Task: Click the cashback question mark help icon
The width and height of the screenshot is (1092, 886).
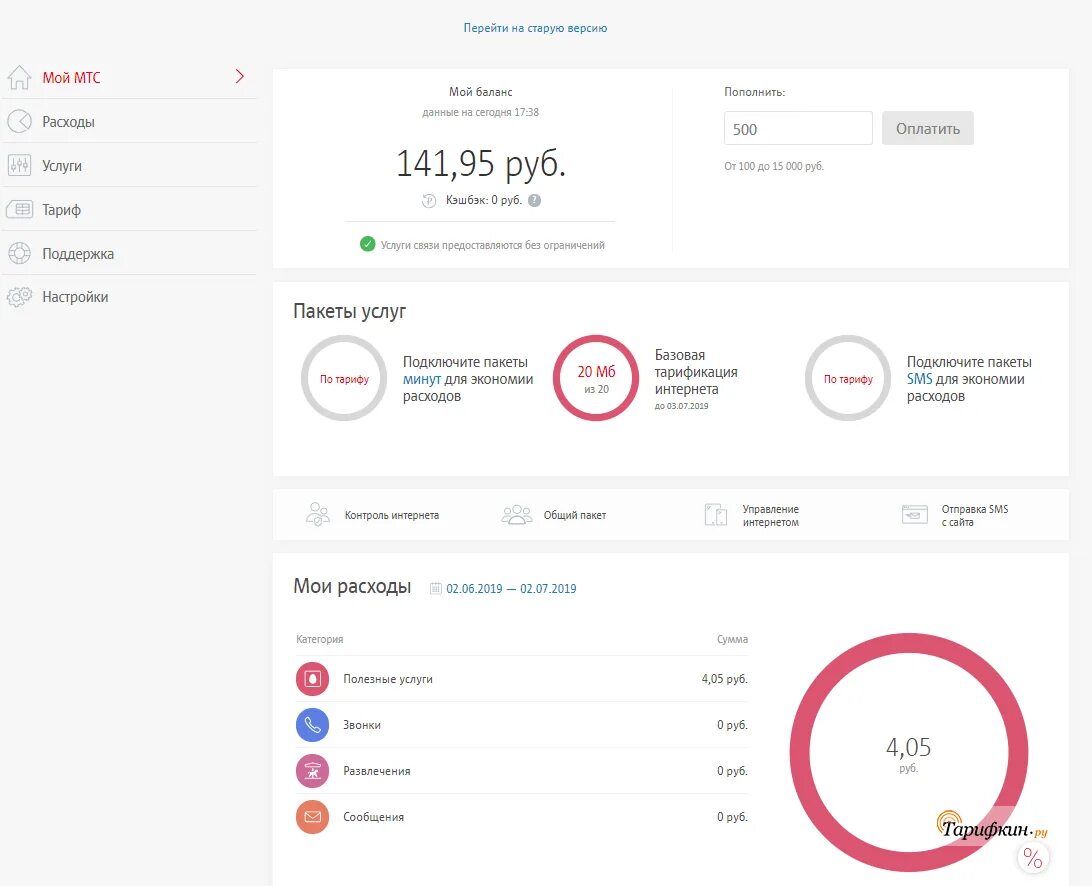Action: [534, 201]
